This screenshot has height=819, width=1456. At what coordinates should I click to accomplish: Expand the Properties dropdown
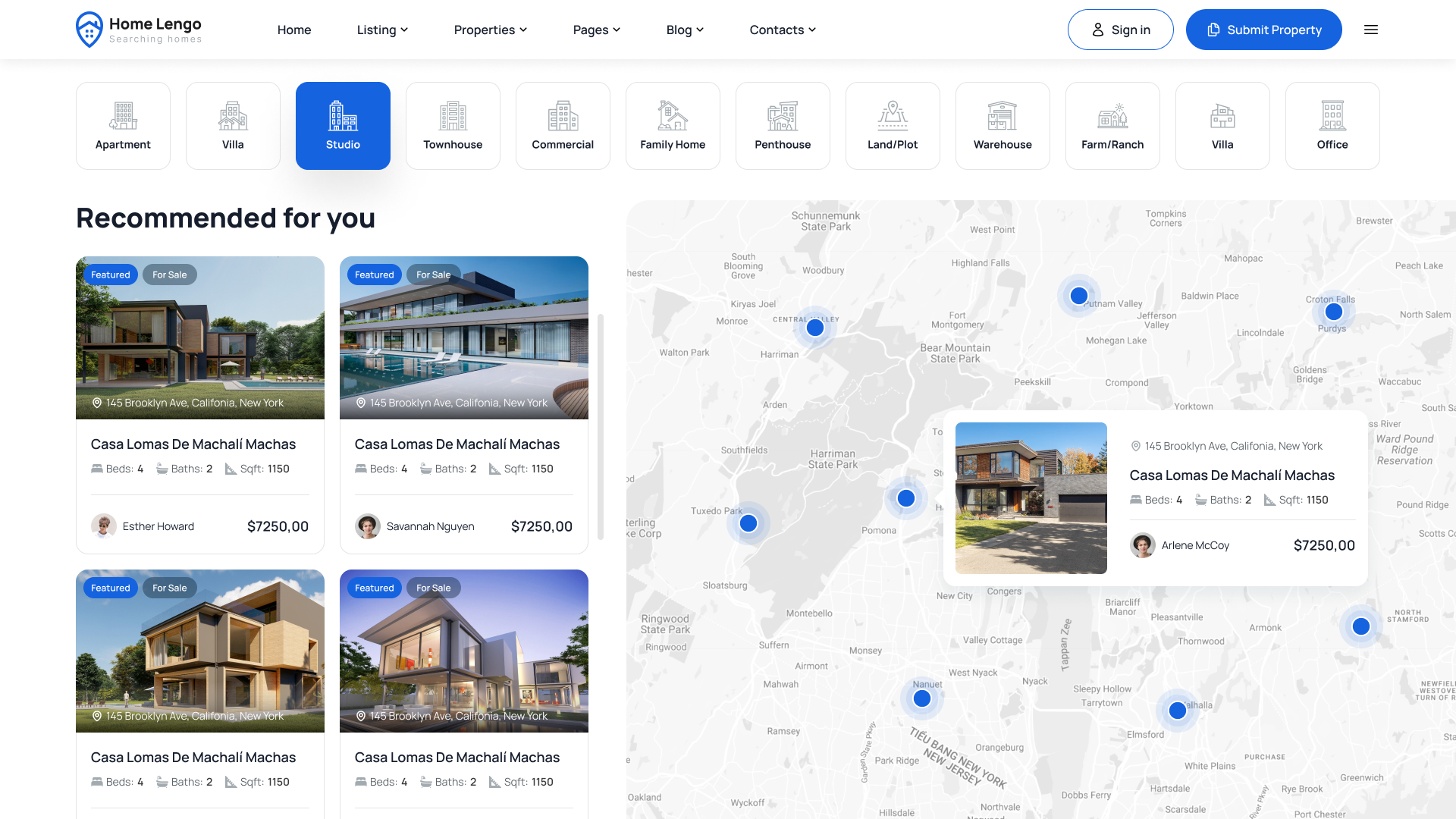(490, 30)
